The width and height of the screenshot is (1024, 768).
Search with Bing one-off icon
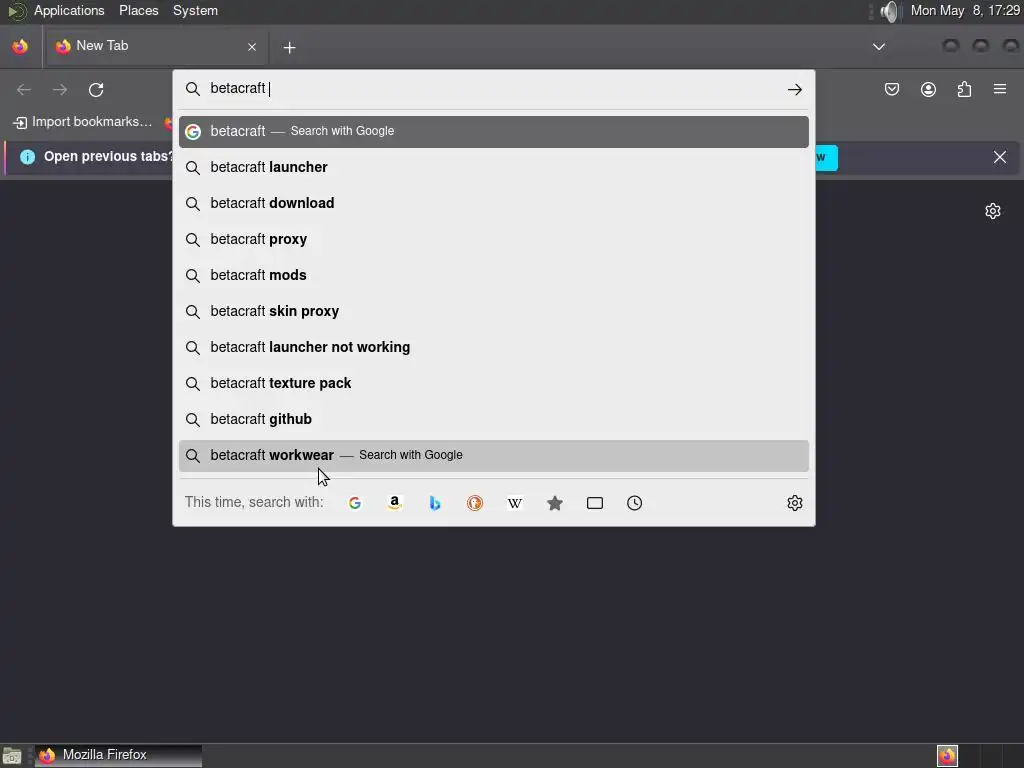[435, 503]
